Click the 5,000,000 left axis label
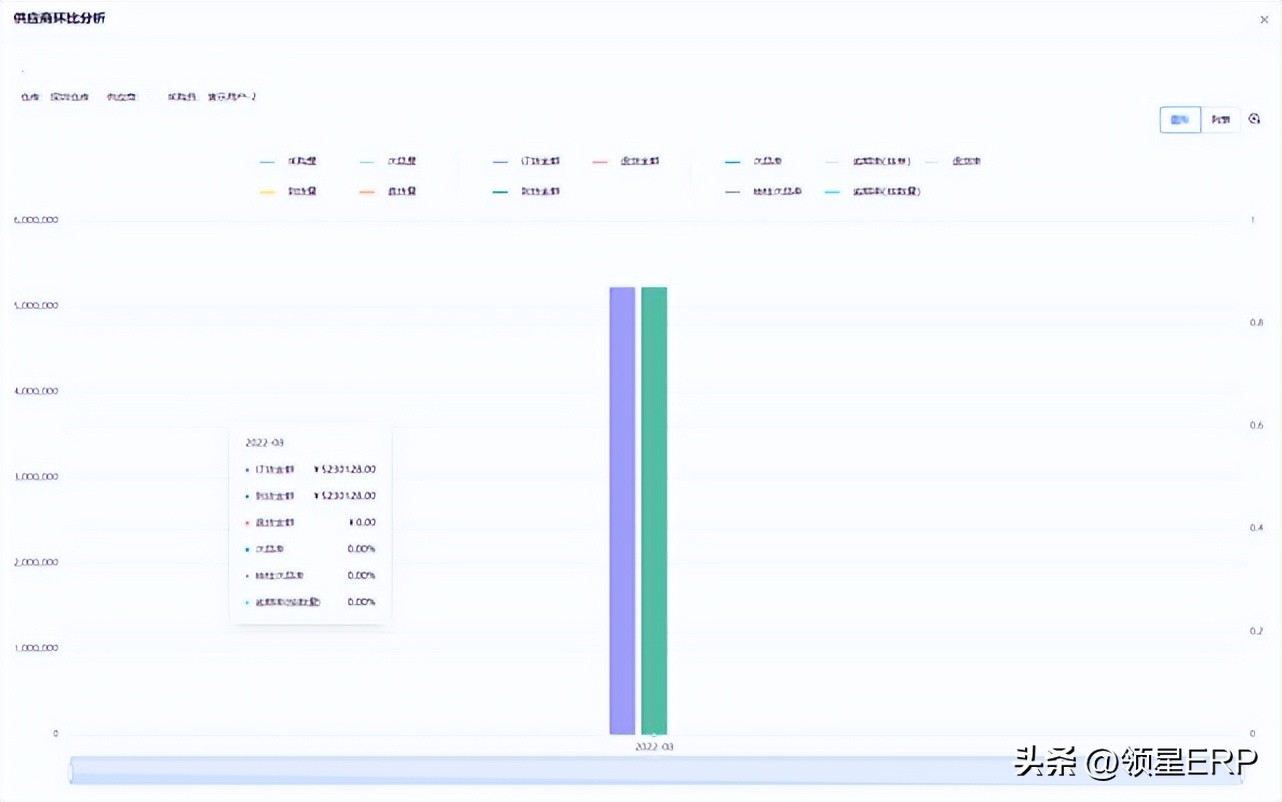 [x=36, y=305]
